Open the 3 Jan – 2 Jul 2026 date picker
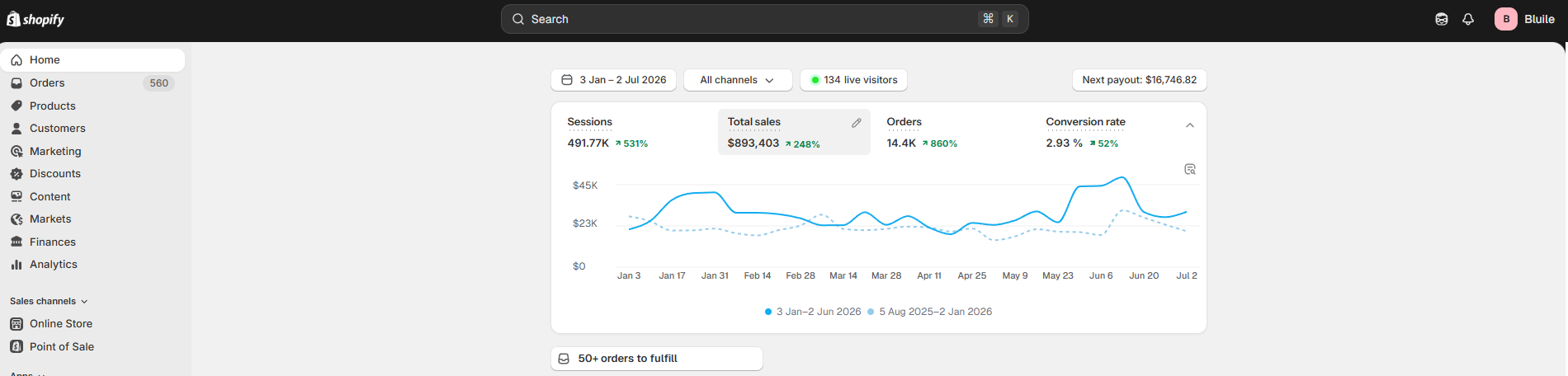This screenshot has width=1568, height=376. [614, 80]
